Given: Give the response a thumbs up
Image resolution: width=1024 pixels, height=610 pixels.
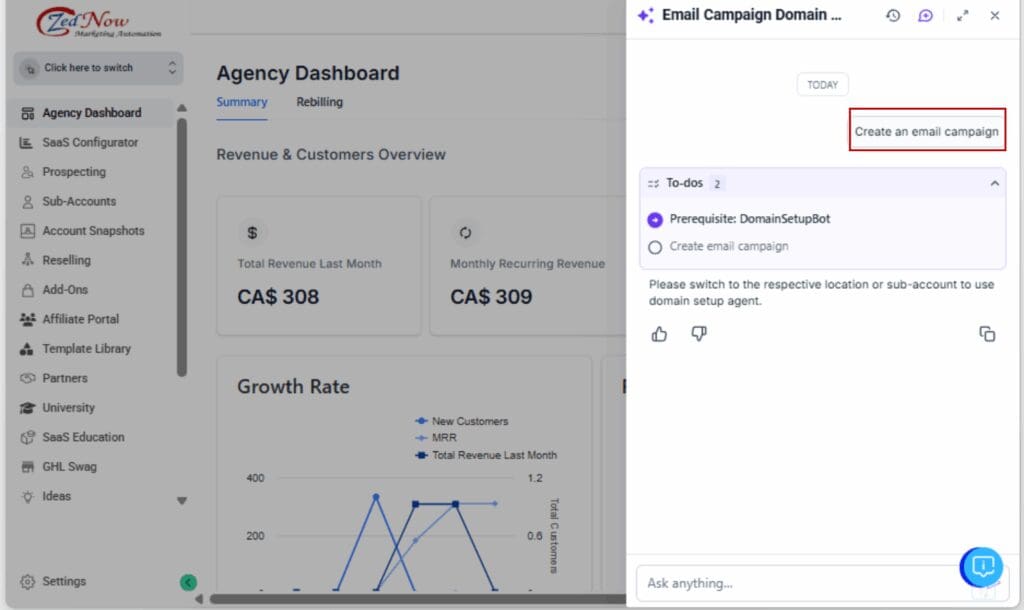Looking at the screenshot, I should coord(659,334).
